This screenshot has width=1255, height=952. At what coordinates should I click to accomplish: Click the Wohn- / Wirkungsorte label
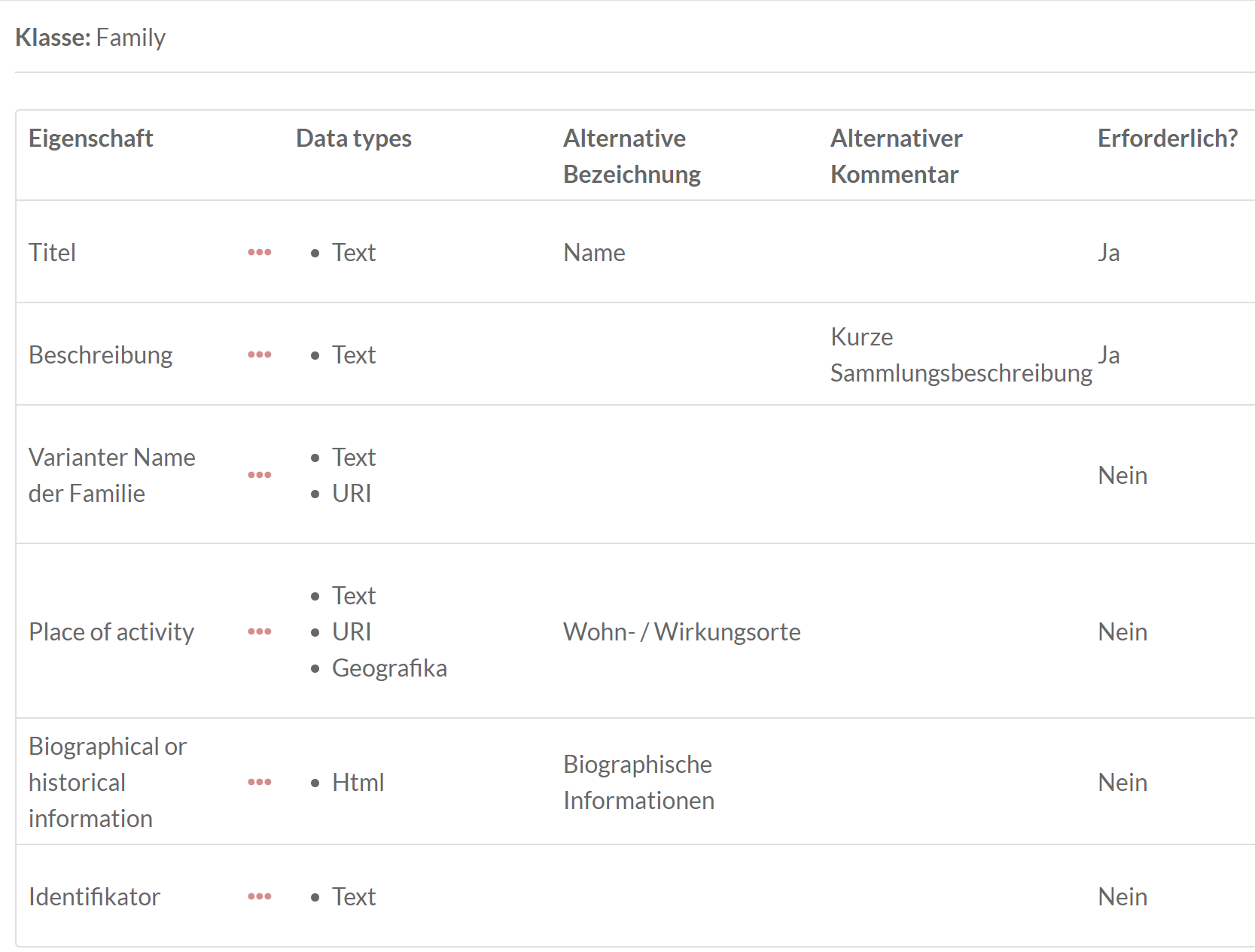tap(681, 631)
